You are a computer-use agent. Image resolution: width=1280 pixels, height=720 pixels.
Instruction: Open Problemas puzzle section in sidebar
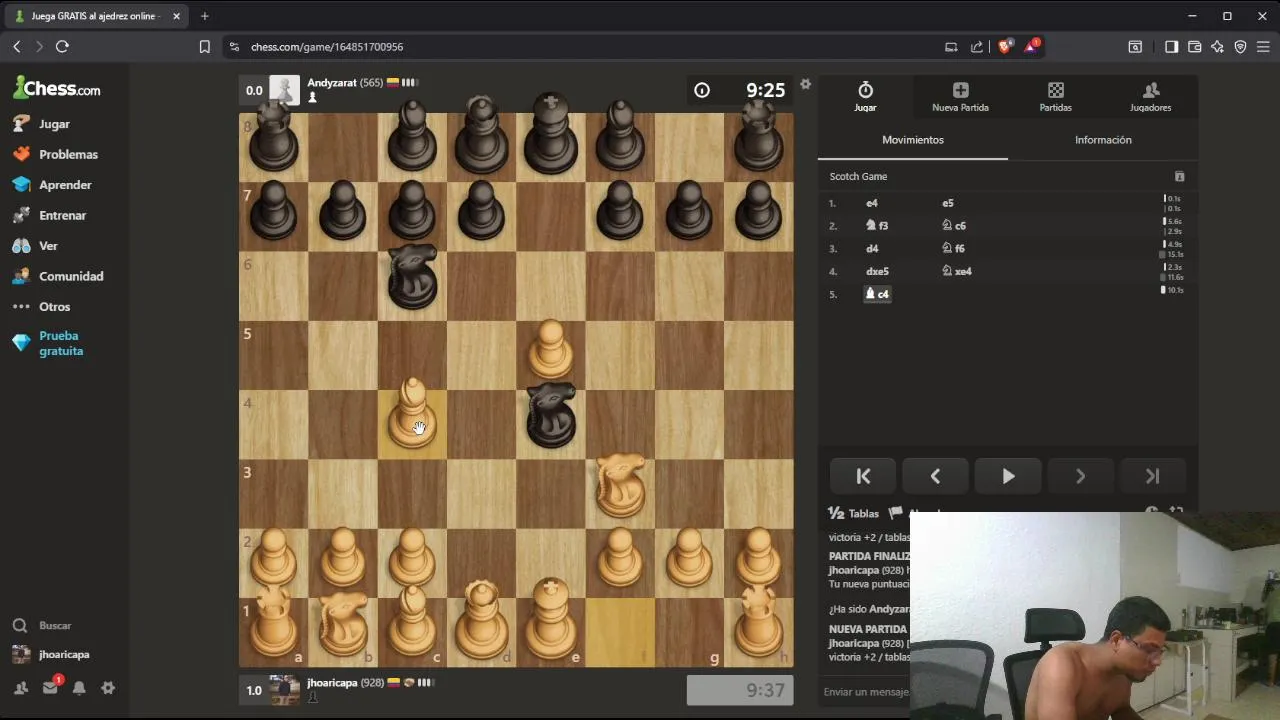pyautogui.click(x=55, y=154)
